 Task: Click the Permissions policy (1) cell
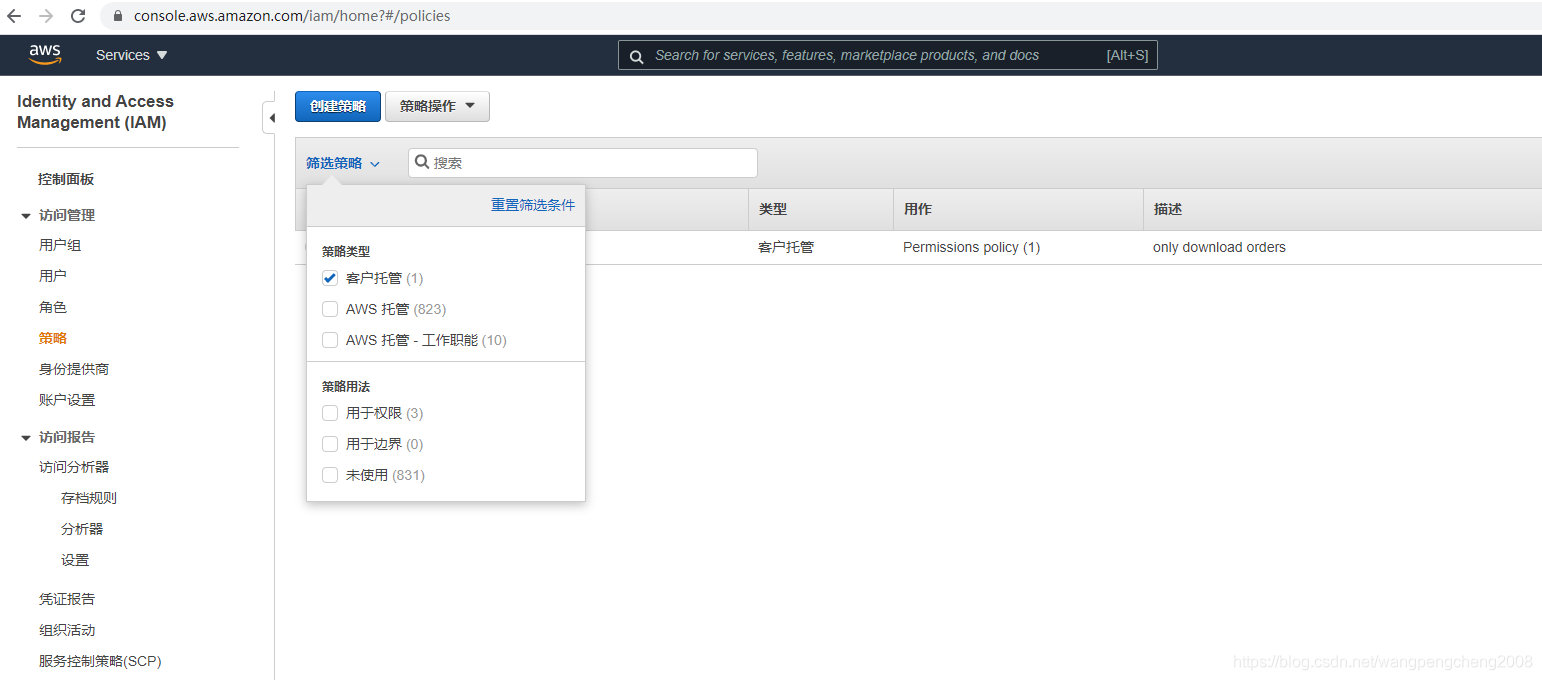(971, 247)
